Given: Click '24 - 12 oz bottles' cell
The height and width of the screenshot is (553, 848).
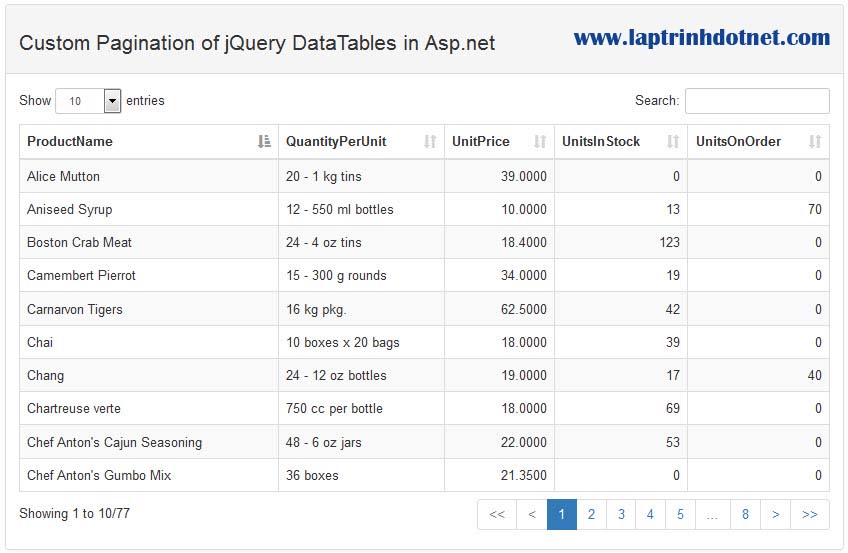Looking at the screenshot, I should [361, 375].
